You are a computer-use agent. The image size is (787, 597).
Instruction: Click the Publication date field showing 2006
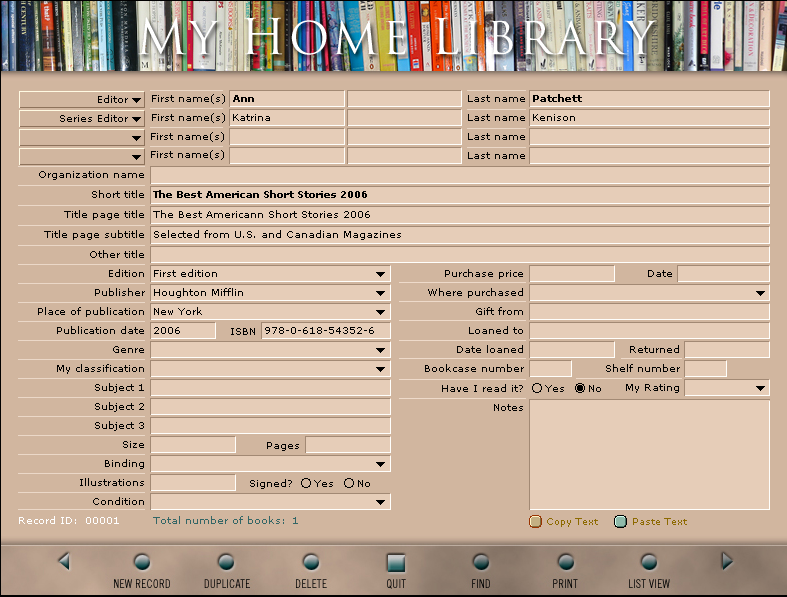point(183,331)
